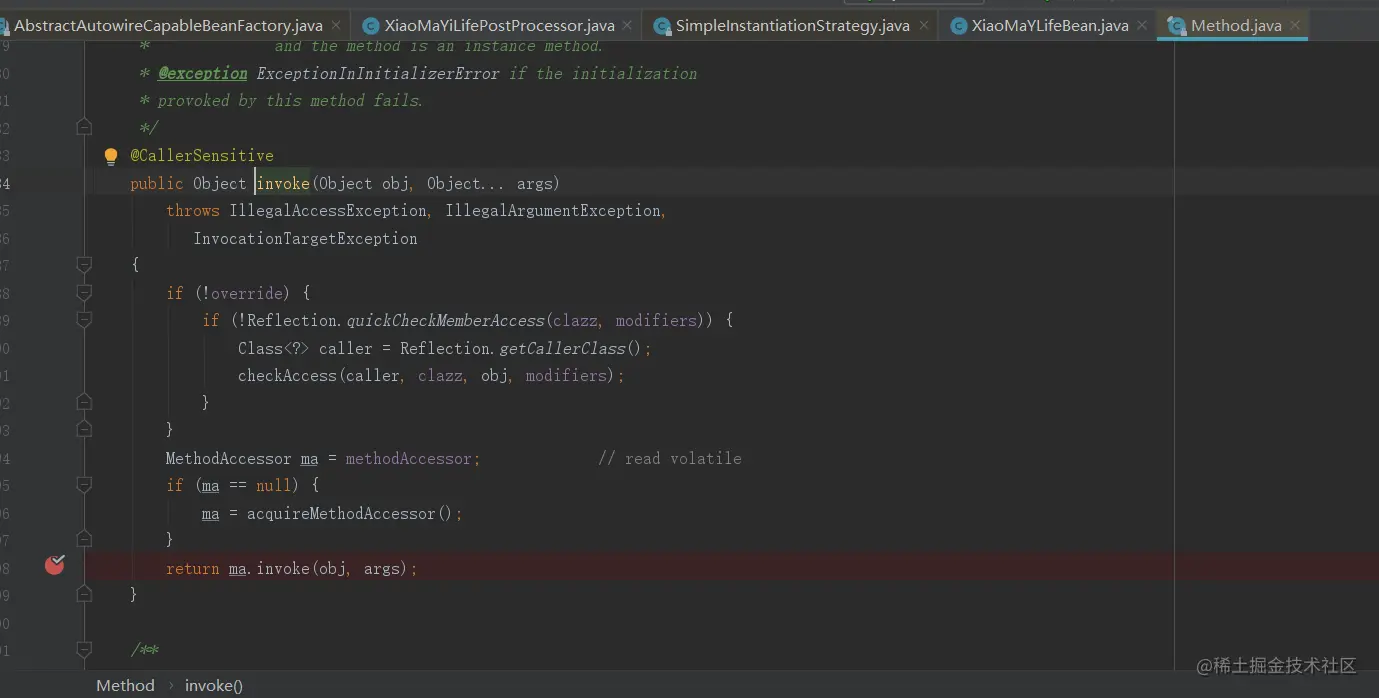Click the 'throws' keyword
Viewport: 1379px width, 698px height.
[192, 211]
